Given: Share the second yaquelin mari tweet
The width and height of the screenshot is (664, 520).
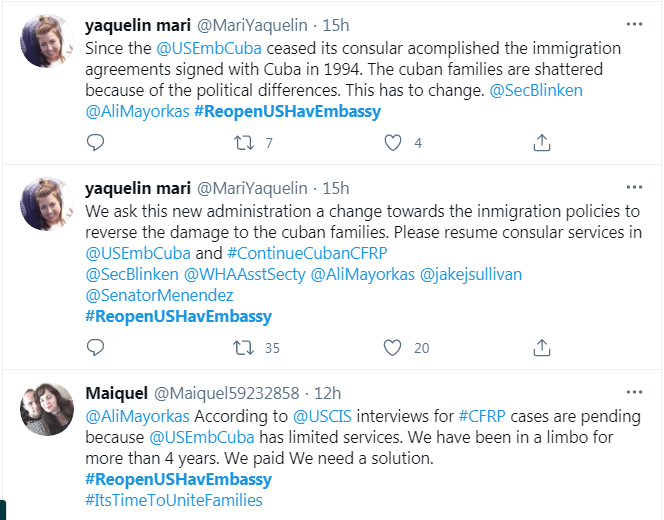Looking at the screenshot, I should [542, 348].
